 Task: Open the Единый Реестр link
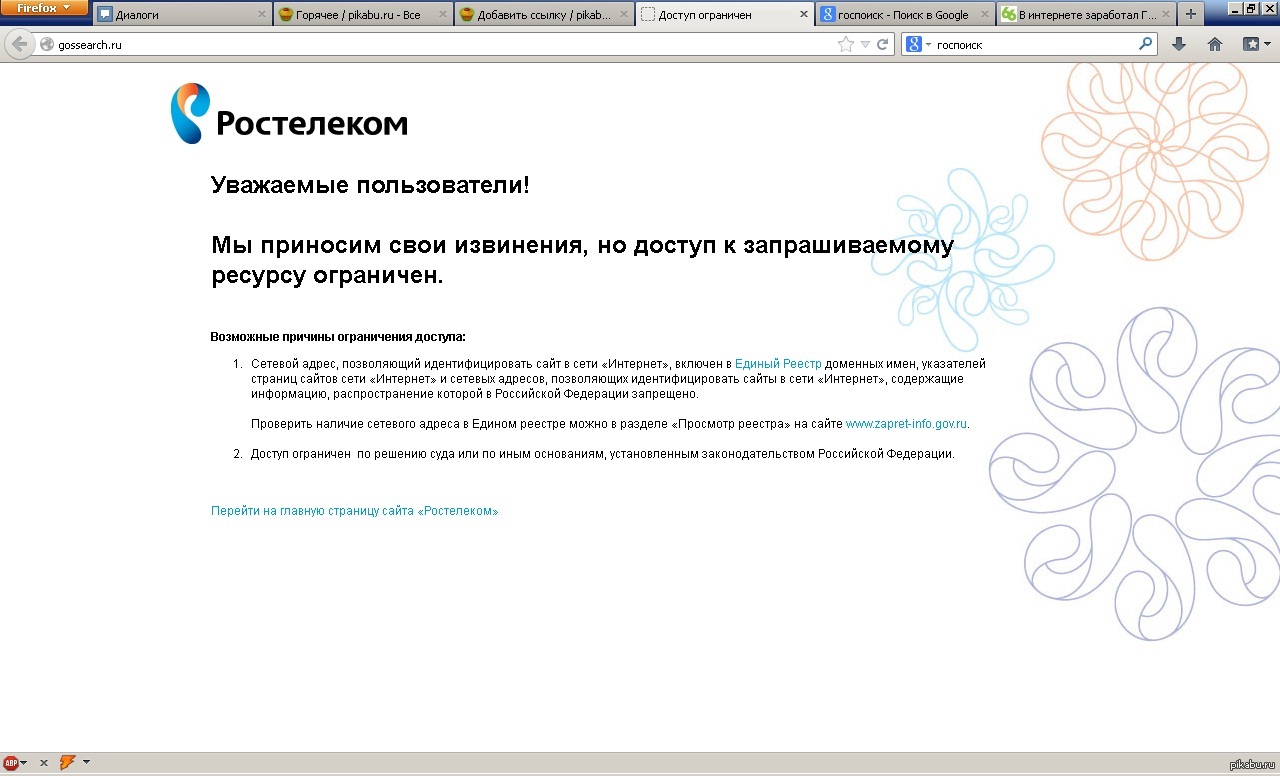click(778, 364)
